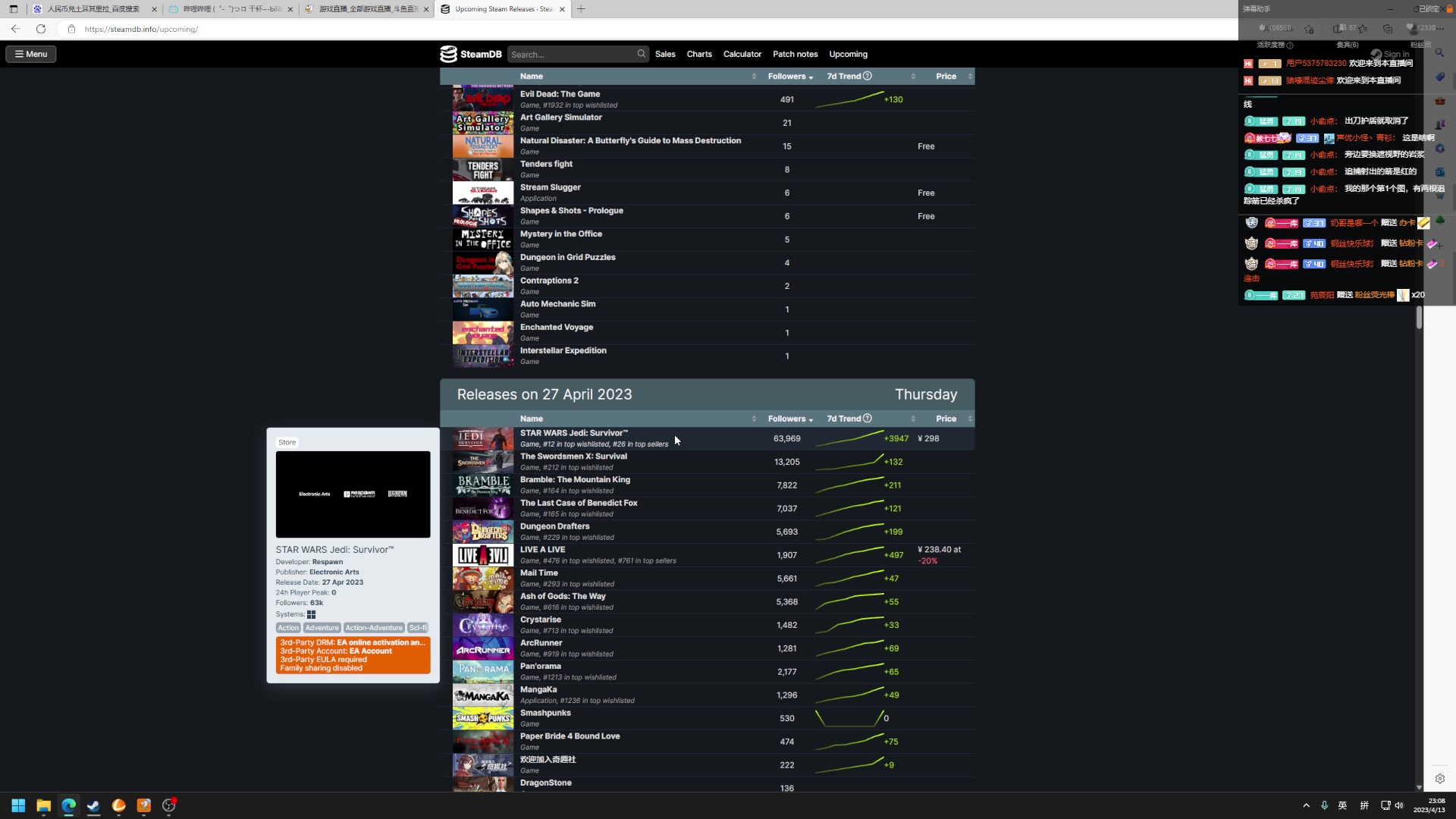Screen dimensions: 1456x819
Task: Sort the 27 April list by Followers
Action: (789, 419)
